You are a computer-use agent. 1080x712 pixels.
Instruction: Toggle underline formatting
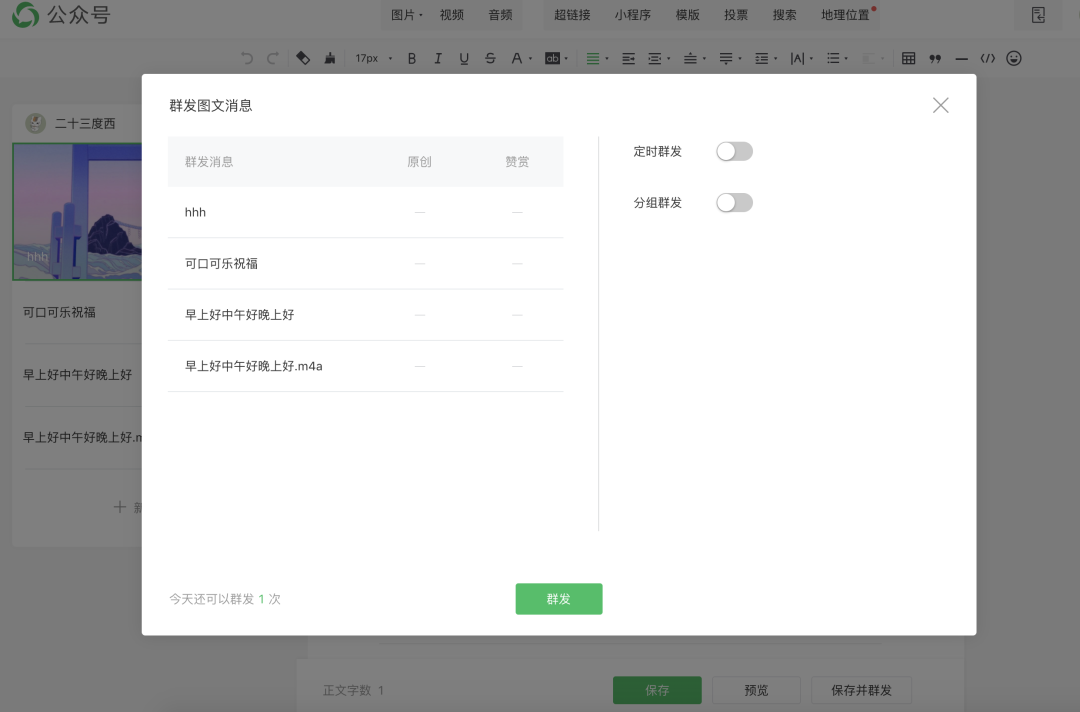(x=464, y=59)
